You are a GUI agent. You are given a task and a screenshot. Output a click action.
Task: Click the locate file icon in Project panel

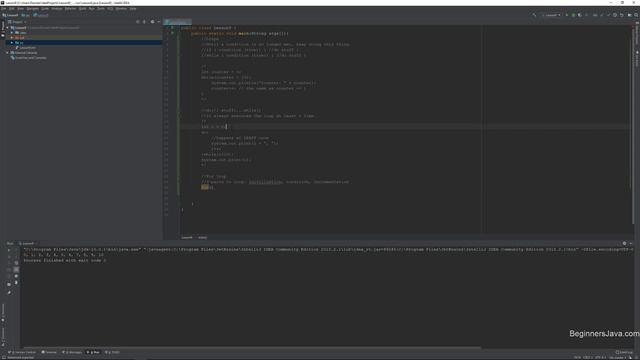[138, 22]
